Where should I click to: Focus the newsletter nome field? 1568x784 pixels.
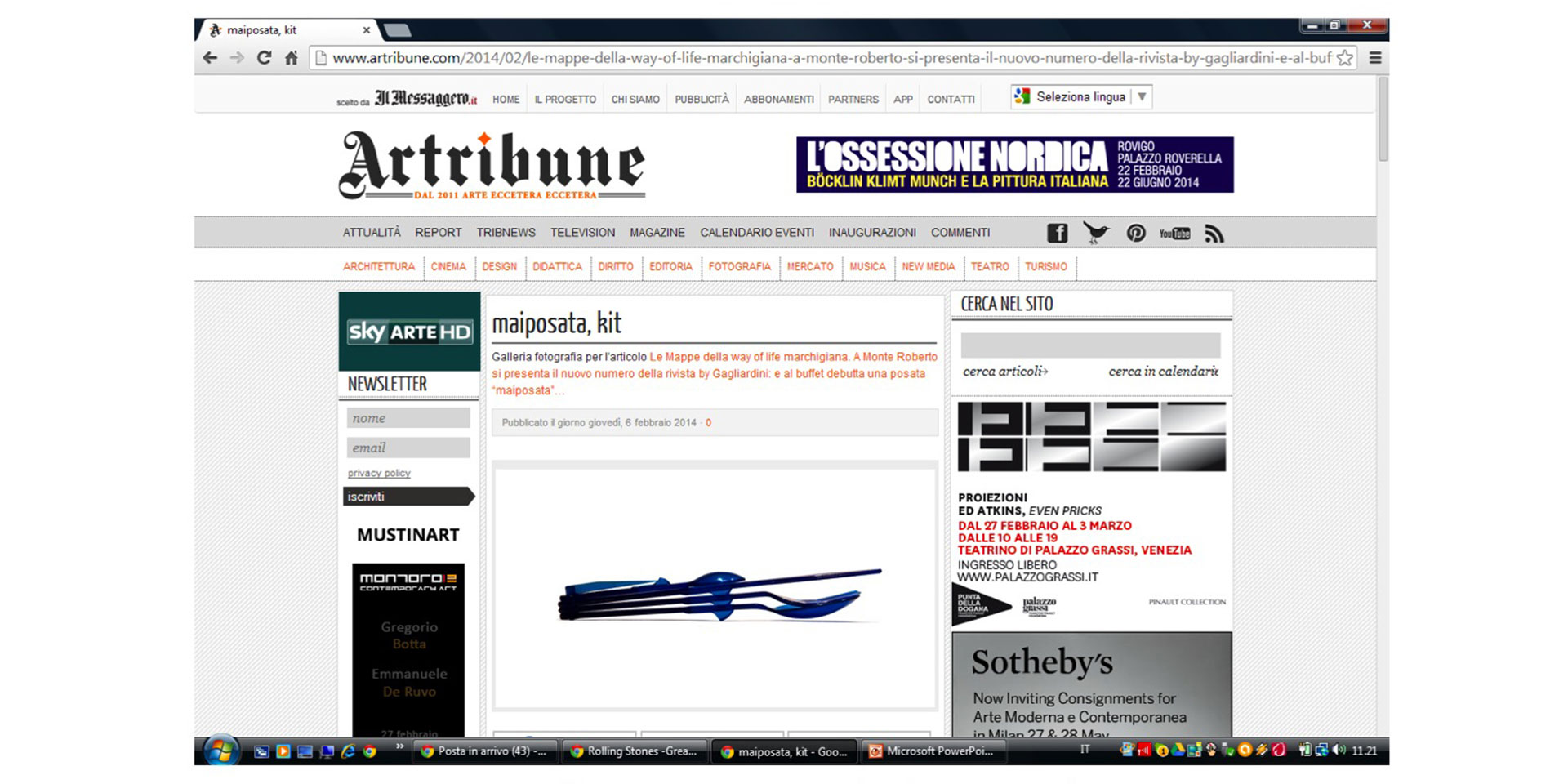coord(408,418)
